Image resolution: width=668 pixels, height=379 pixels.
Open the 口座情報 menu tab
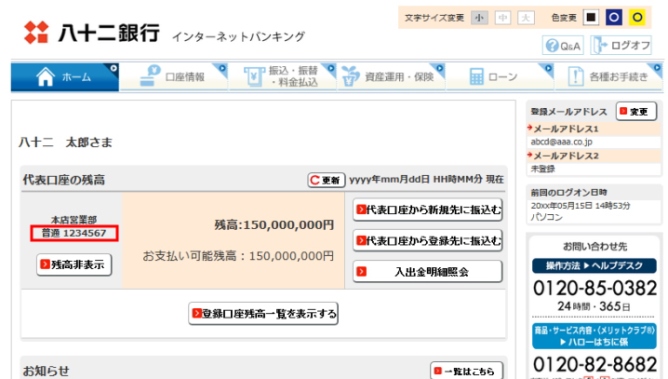point(174,77)
